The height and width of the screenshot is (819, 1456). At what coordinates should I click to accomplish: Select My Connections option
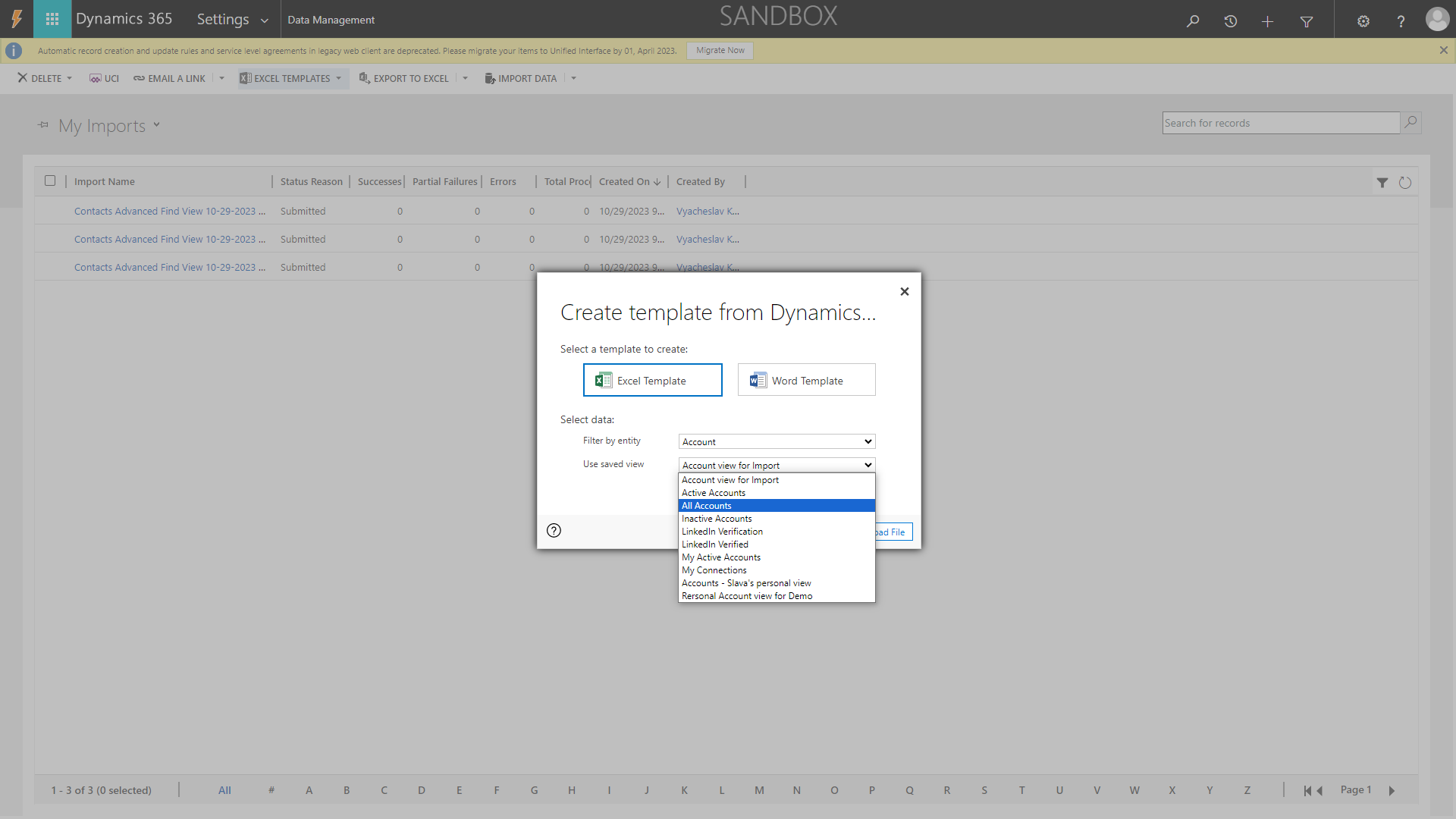pos(777,570)
